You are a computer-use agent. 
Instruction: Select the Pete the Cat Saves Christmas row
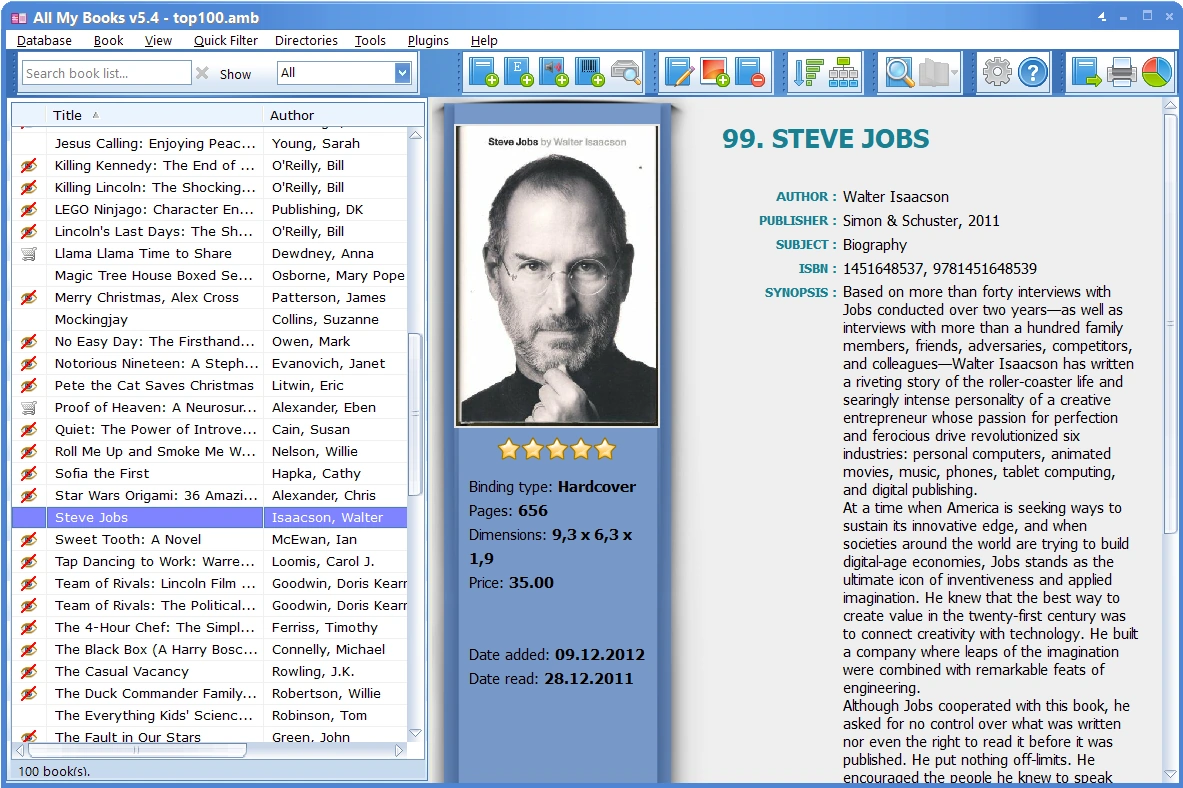[x=210, y=386]
